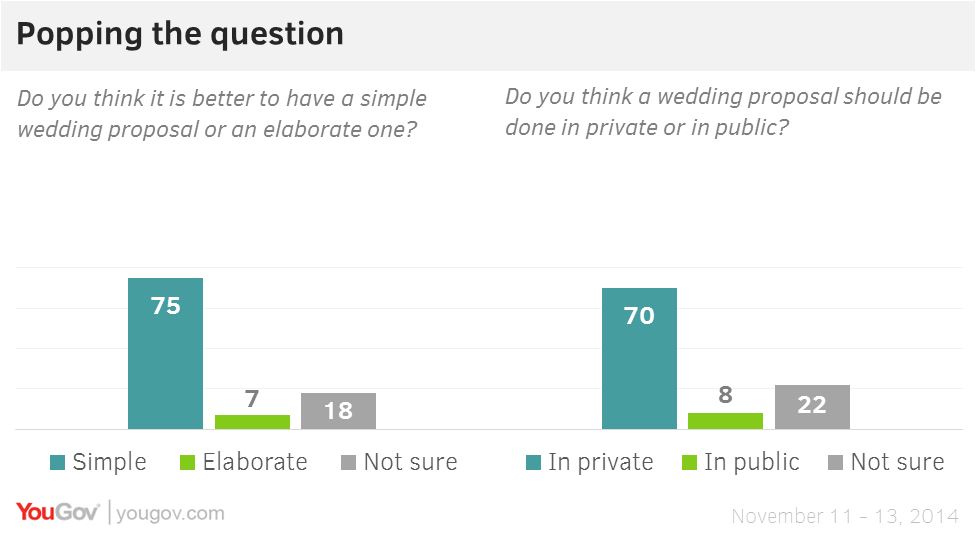Click the gray Not sure swatch in the left legend
Screen dimensions: 976x552
point(349,462)
